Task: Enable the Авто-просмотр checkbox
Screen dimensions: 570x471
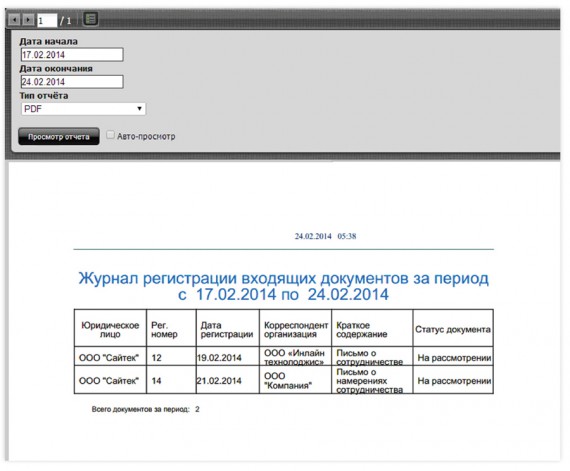Action: [x=110, y=135]
